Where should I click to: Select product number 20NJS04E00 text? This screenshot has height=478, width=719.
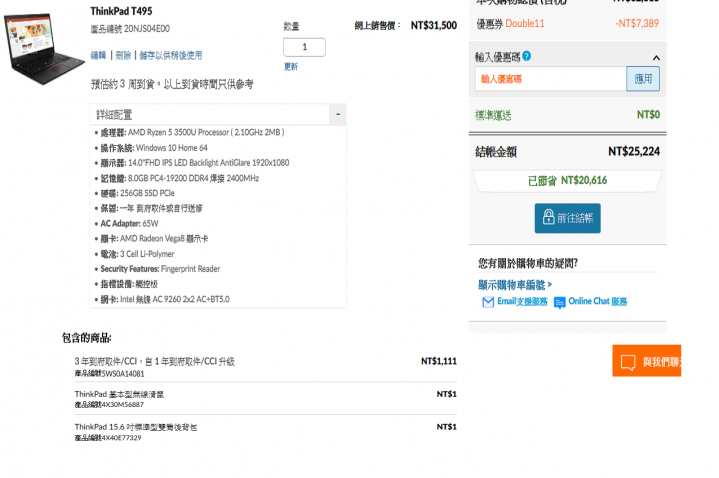click(147, 29)
